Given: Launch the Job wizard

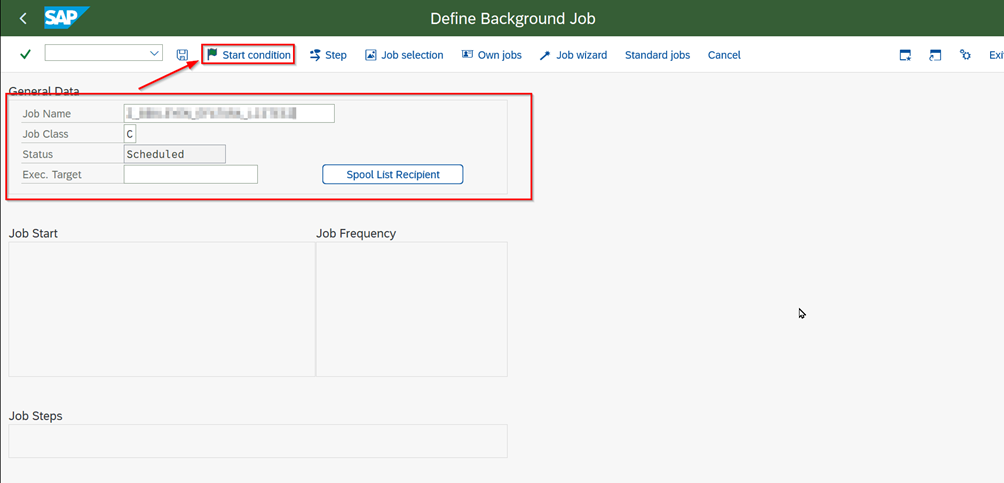Looking at the screenshot, I should coord(573,55).
